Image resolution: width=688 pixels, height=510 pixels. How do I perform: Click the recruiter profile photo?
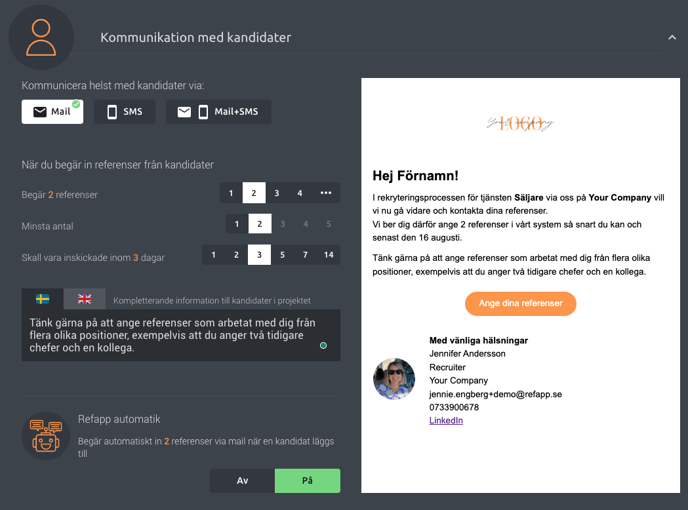pyautogui.click(x=394, y=379)
